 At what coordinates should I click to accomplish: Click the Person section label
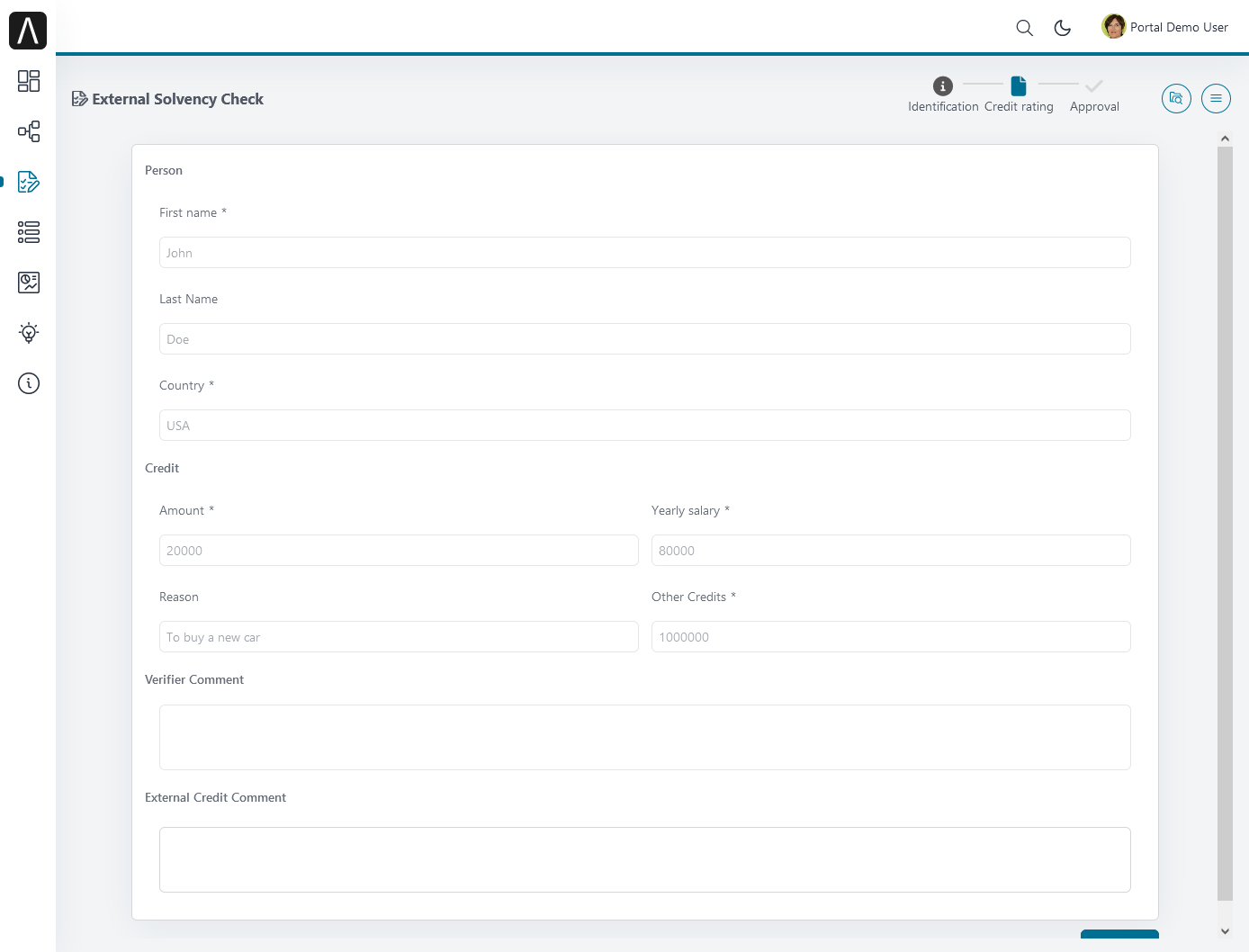point(164,170)
